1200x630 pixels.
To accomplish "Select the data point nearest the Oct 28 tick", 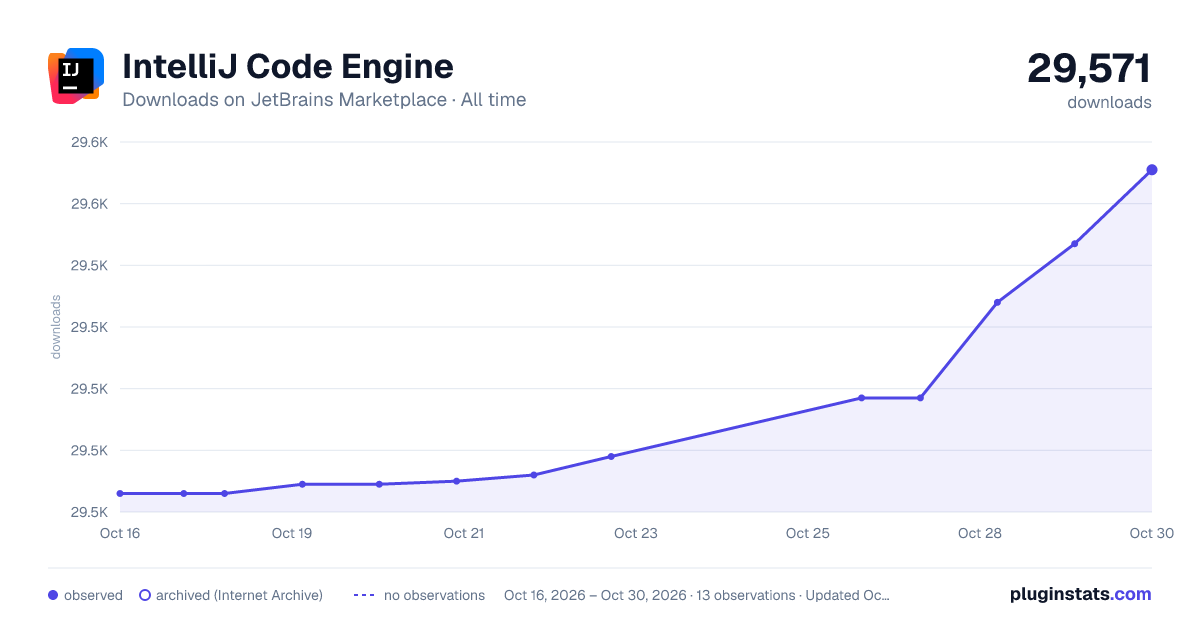I will 997,302.
